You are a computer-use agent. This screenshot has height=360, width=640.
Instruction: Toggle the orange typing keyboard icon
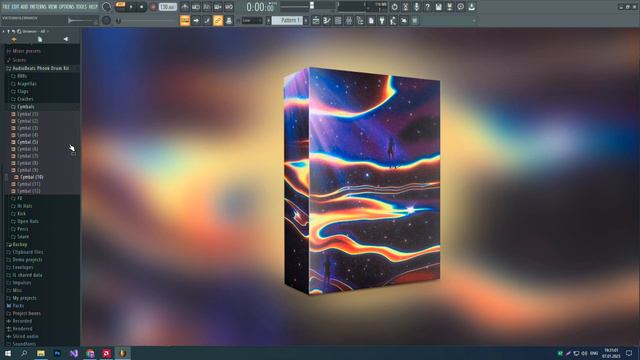(185, 20)
